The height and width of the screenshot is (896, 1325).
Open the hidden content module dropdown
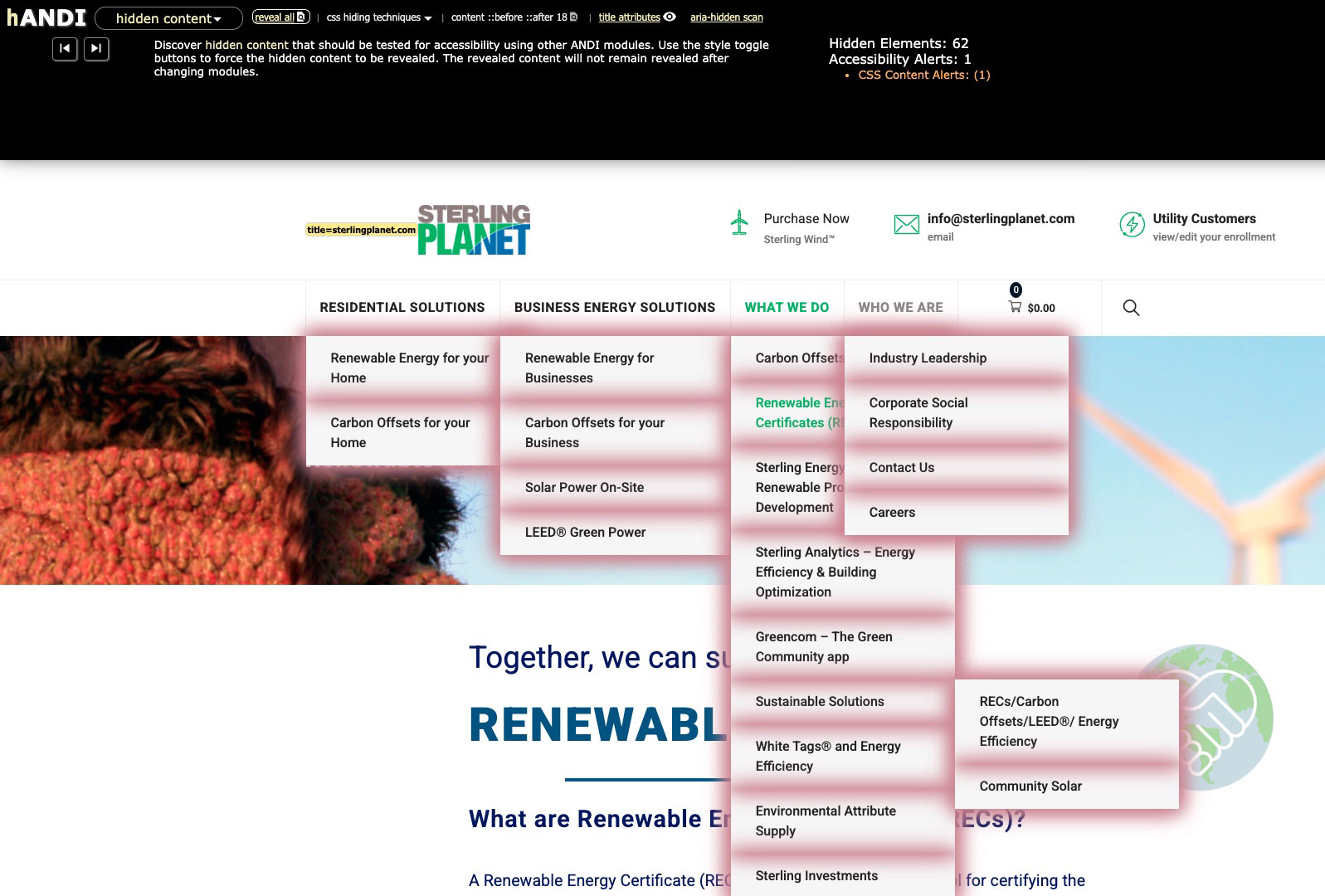168,18
